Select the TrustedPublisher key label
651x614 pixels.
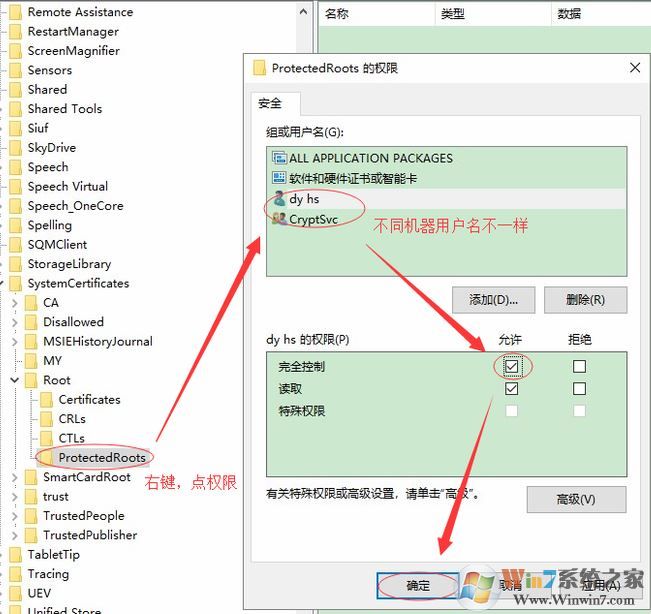click(90, 536)
